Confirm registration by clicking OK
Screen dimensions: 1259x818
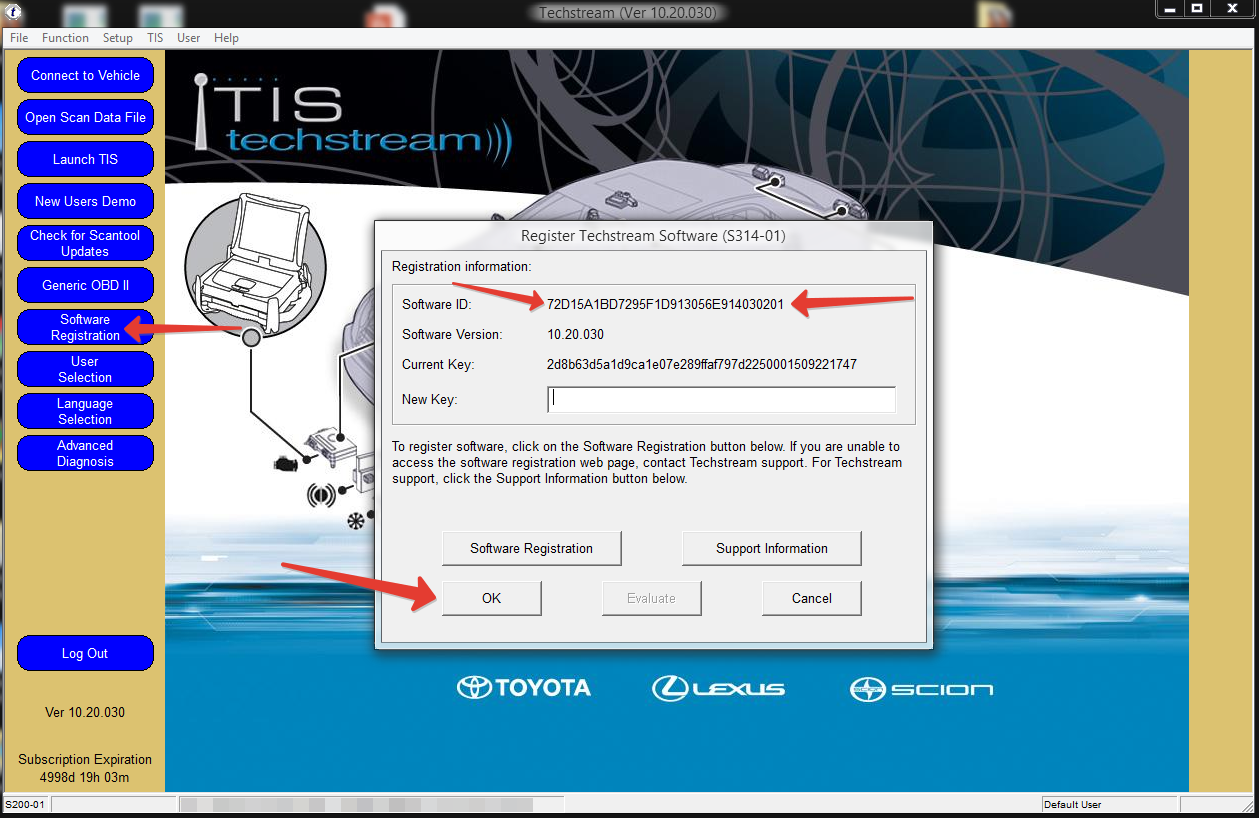coord(491,598)
